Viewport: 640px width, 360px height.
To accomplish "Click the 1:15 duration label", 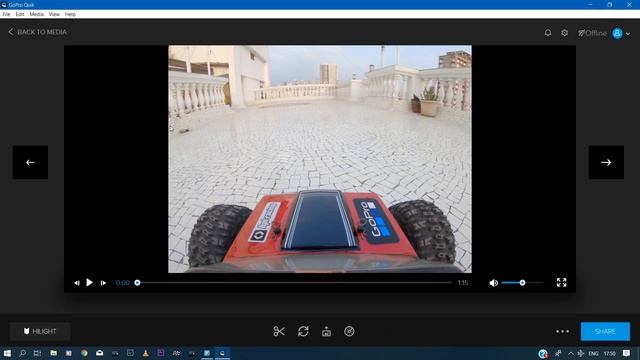I will pos(463,282).
